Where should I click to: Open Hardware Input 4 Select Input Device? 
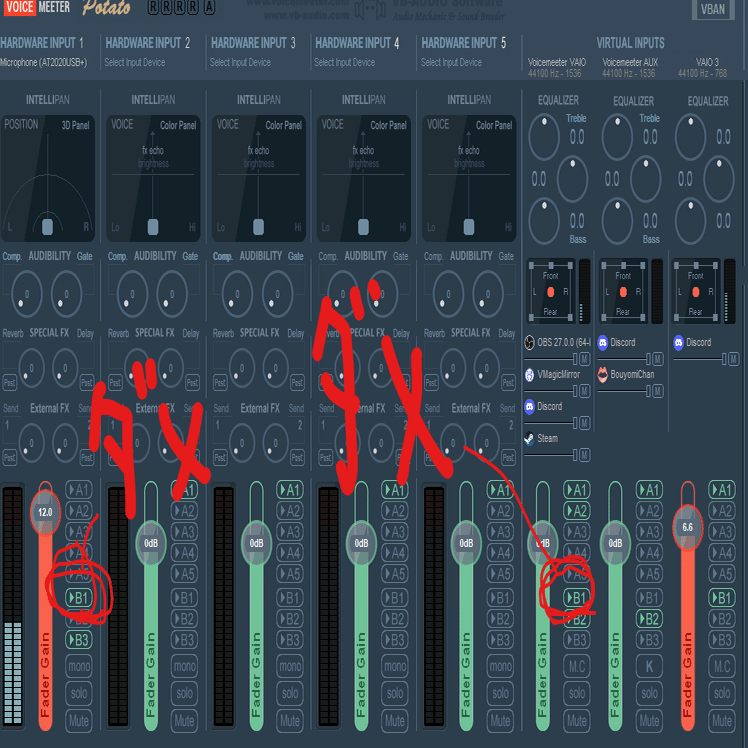[x=344, y=62]
